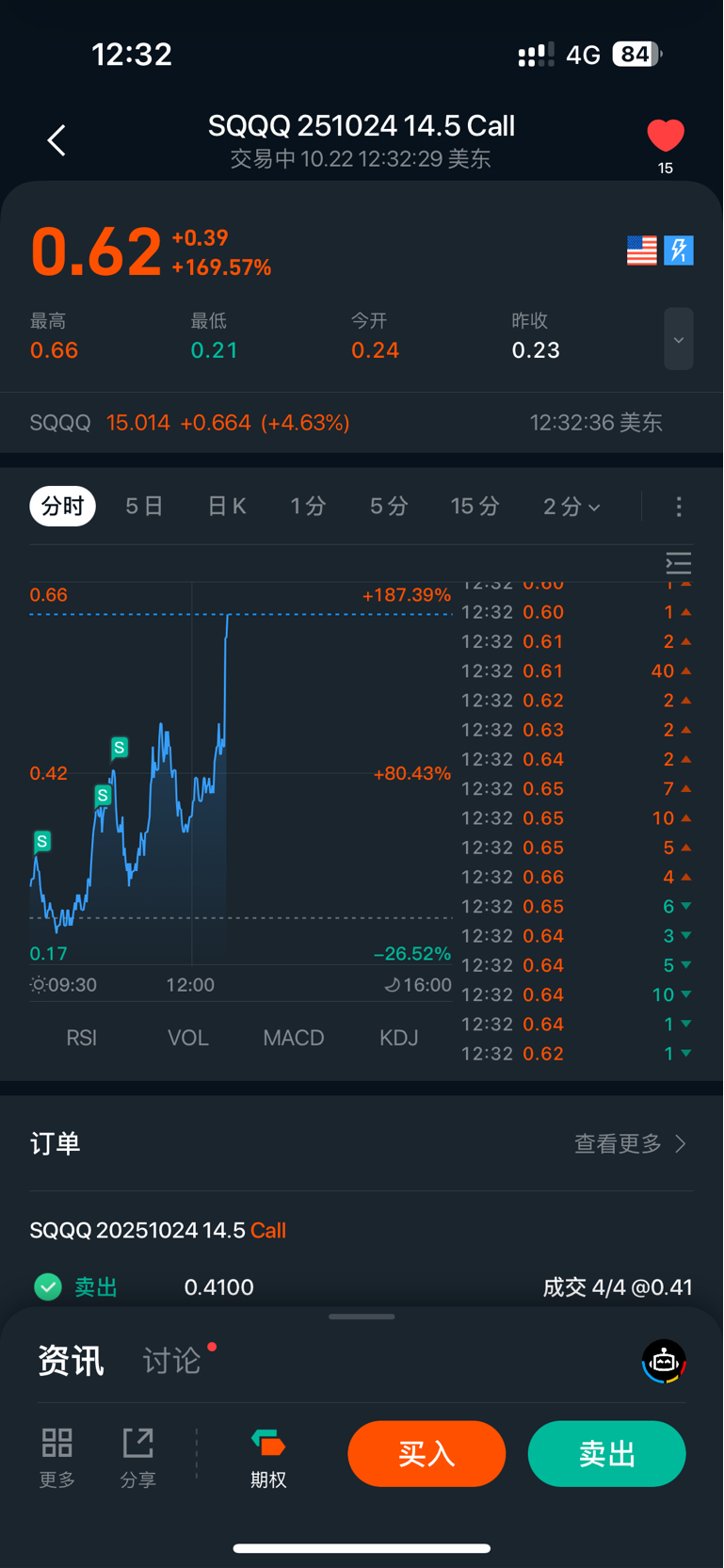The height and width of the screenshot is (1568, 724).
Task: Switch to the 1分 chart tab
Action: pos(308,507)
